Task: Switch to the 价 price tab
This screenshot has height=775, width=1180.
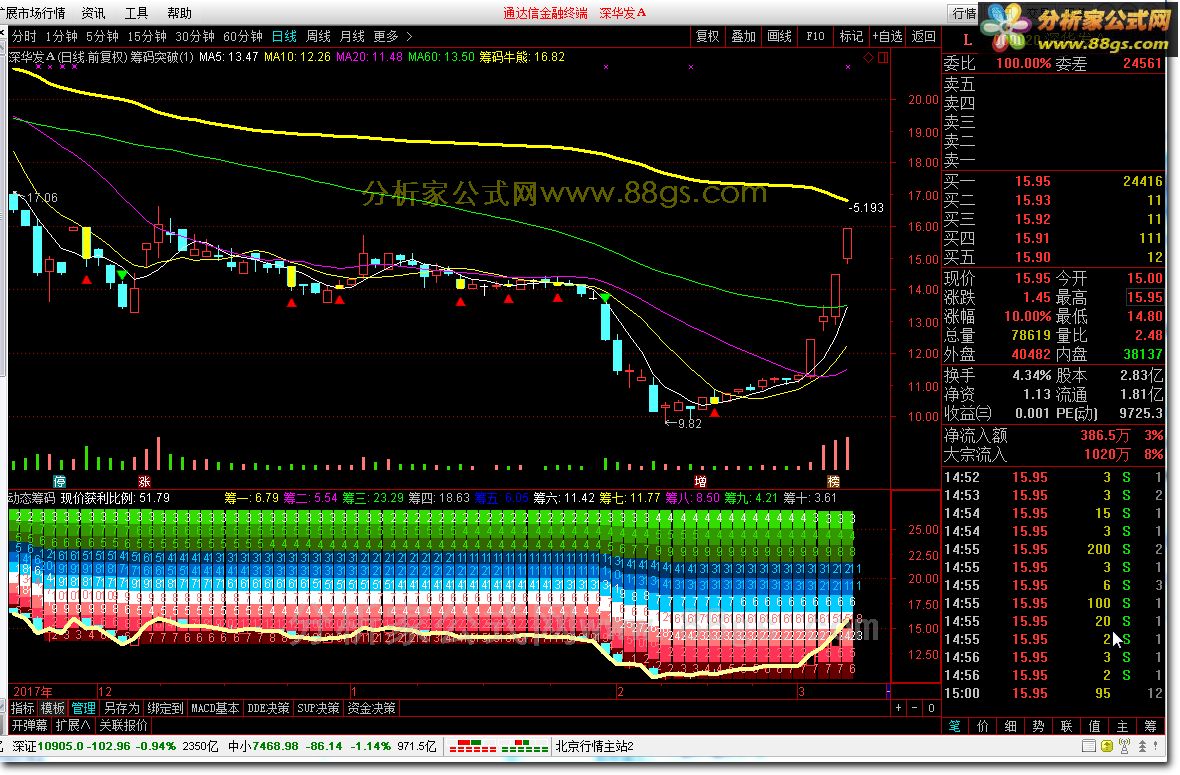Action: 983,726
